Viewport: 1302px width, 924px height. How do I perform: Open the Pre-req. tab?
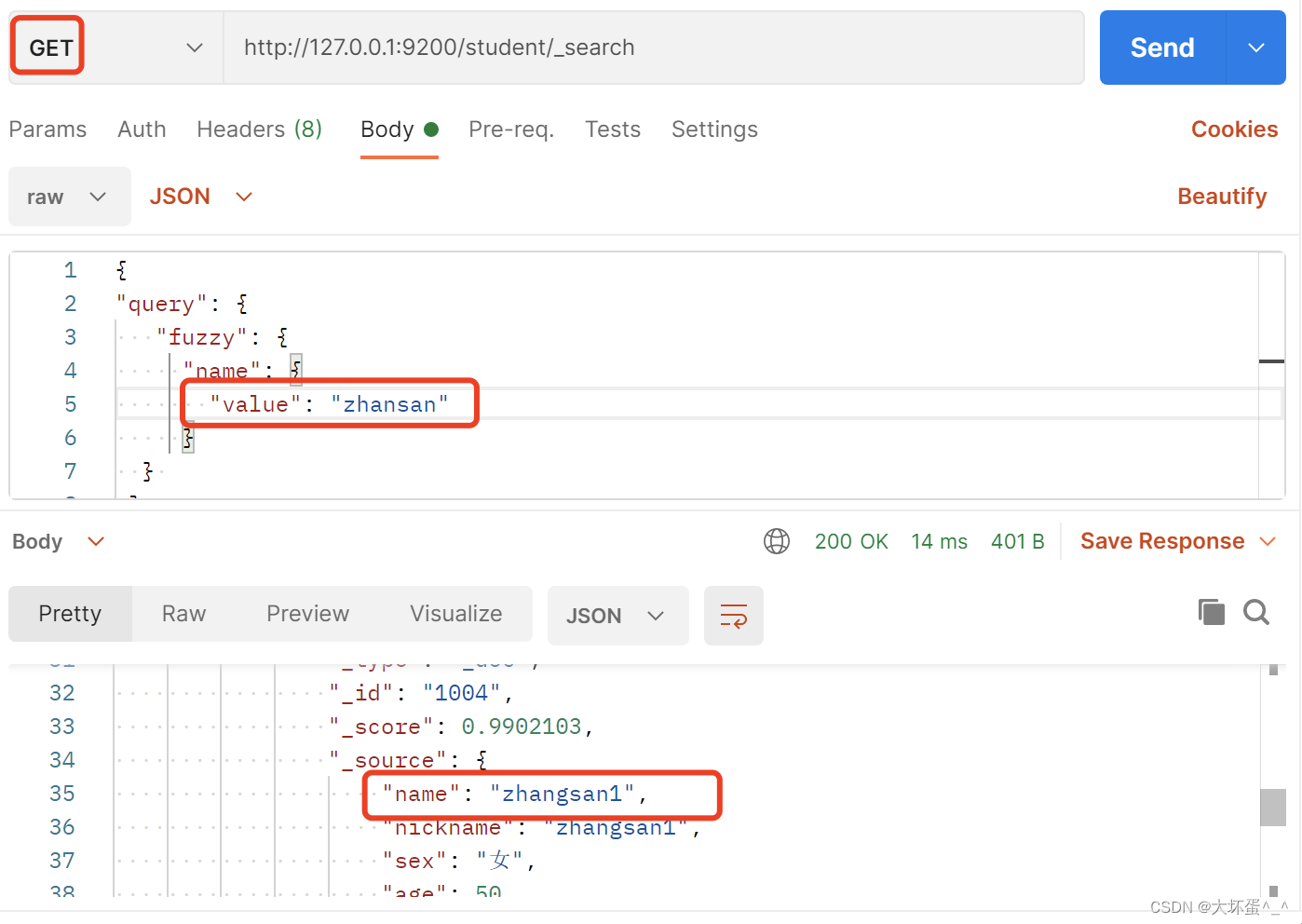coord(511,129)
